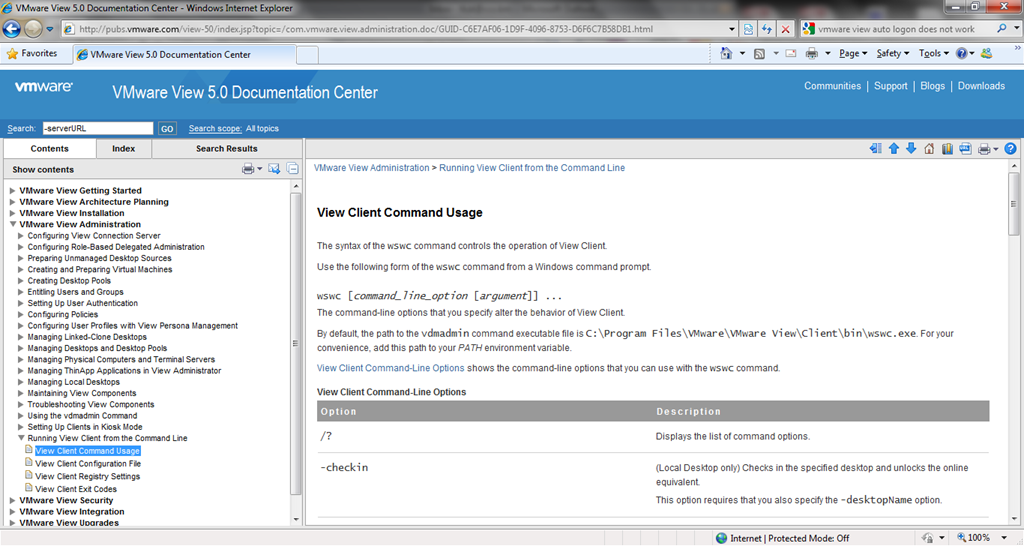Open the Communities link
This screenshot has width=1024, height=546.
point(832,86)
